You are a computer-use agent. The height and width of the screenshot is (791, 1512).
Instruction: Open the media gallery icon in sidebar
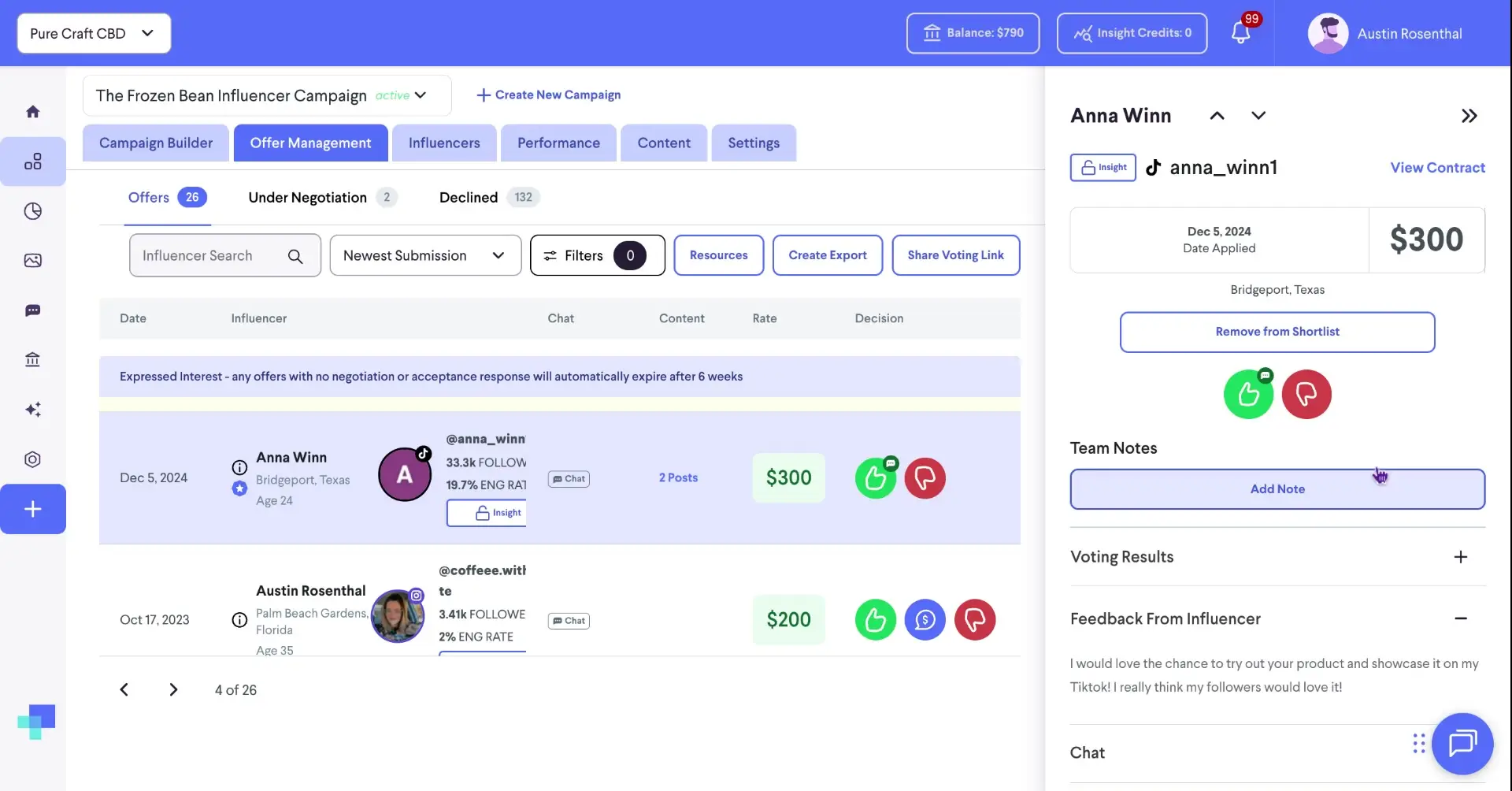[34, 260]
